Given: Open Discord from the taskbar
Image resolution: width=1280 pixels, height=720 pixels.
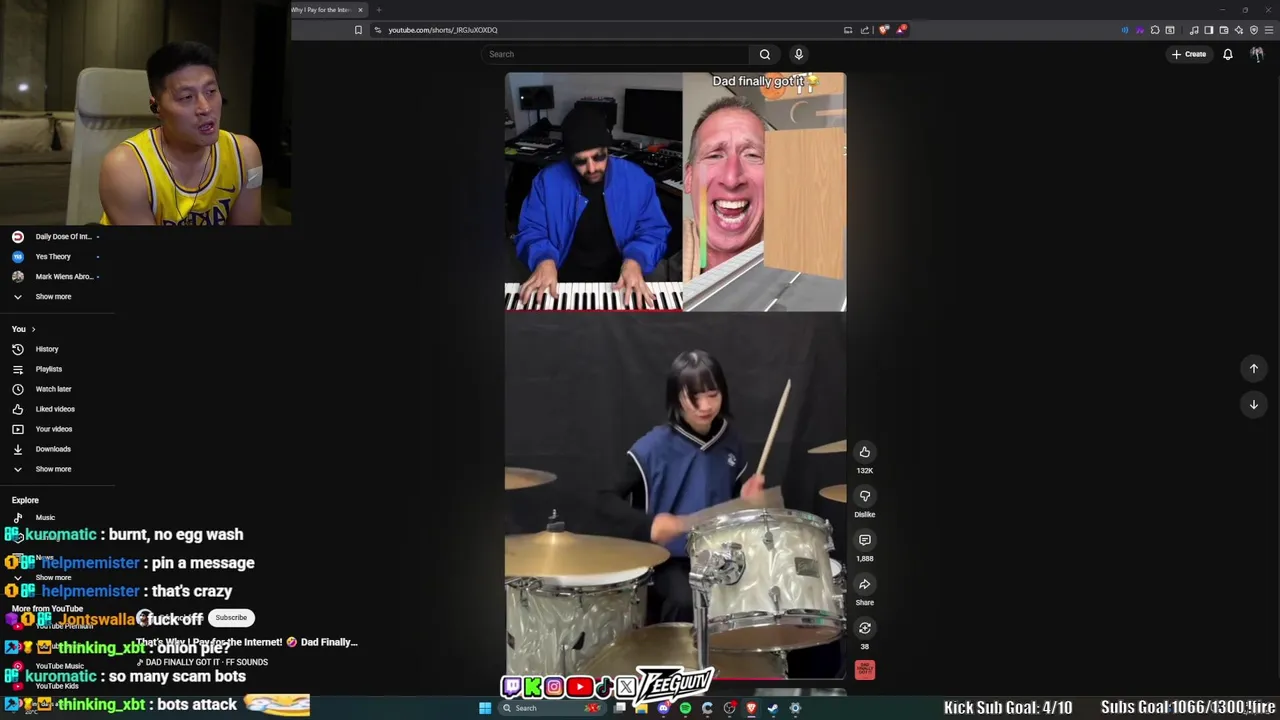Looking at the screenshot, I should point(663,708).
